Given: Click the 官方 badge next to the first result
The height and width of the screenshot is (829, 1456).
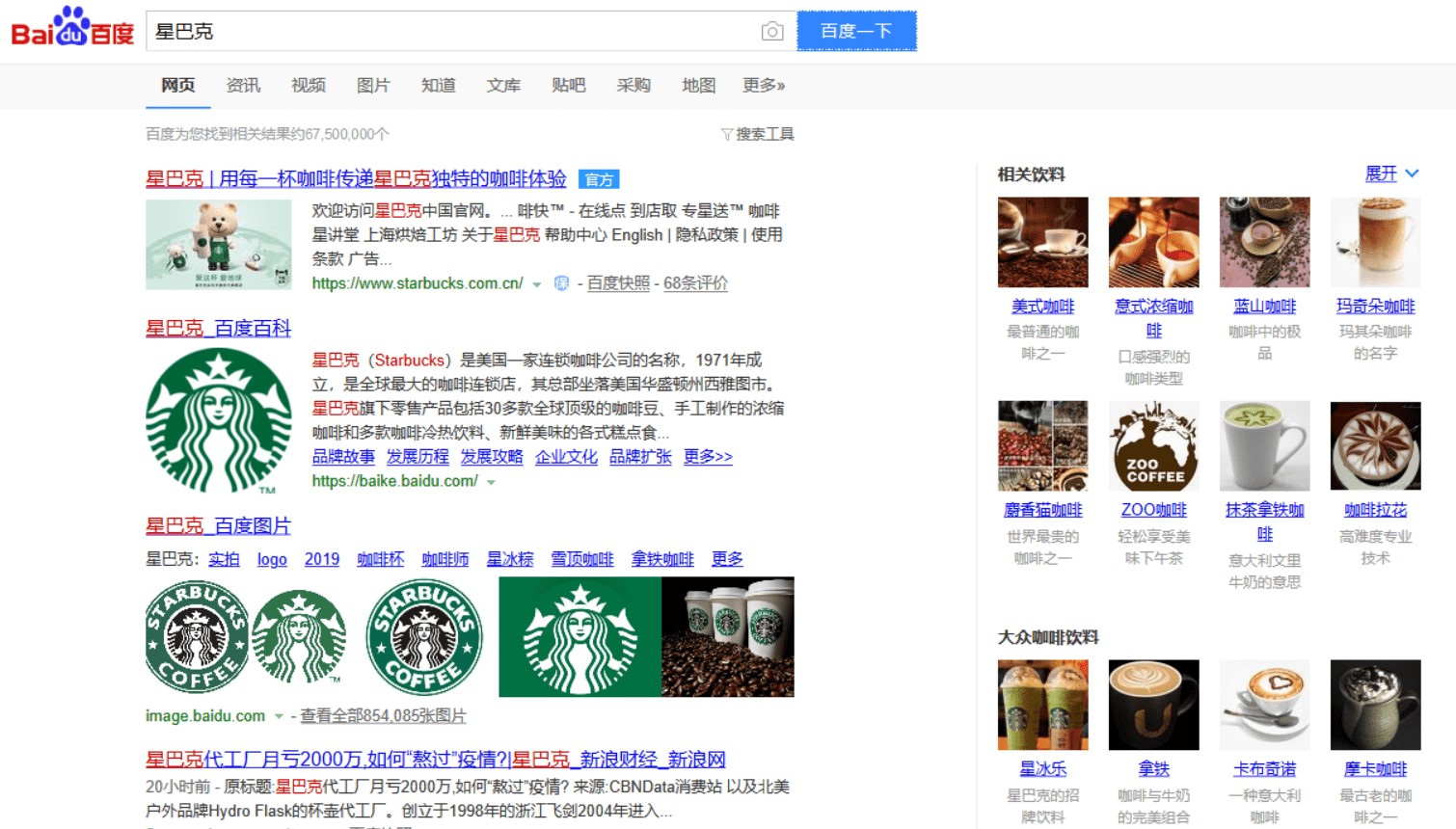Looking at the screenshot, I should coord(599,179).
